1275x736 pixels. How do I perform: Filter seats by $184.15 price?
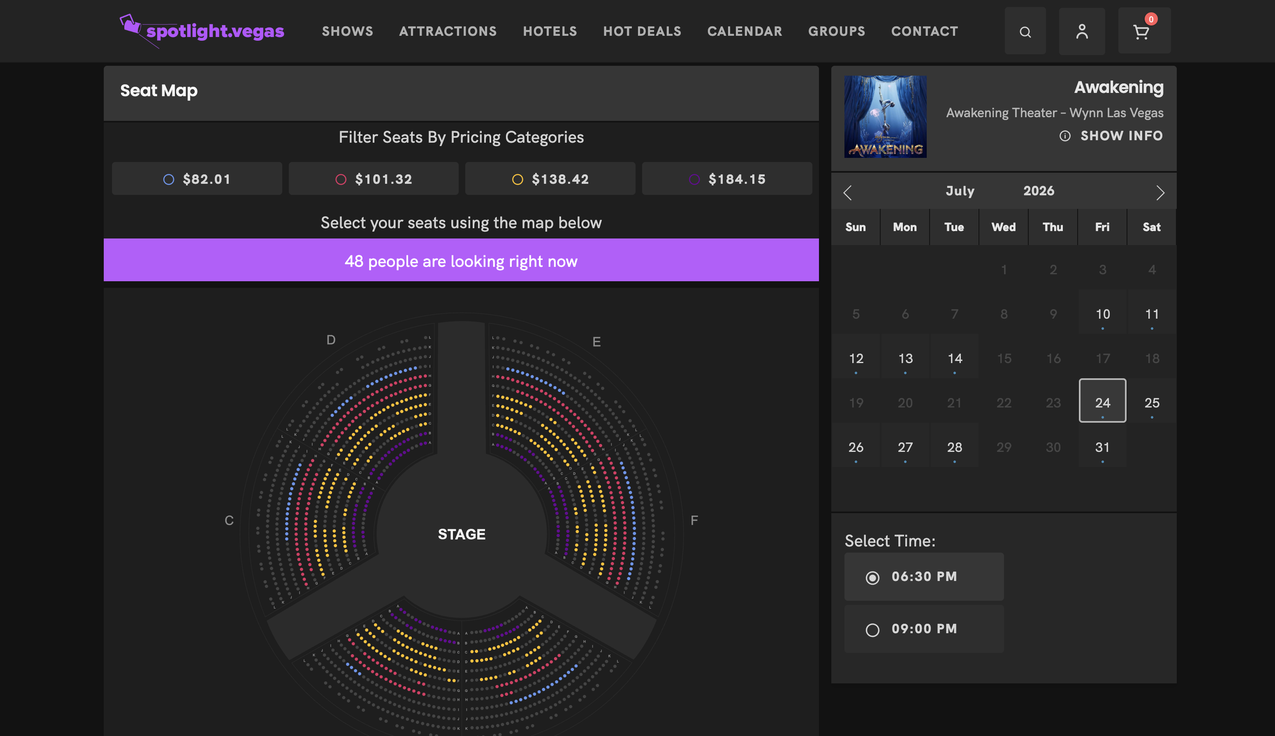[727, 179]
